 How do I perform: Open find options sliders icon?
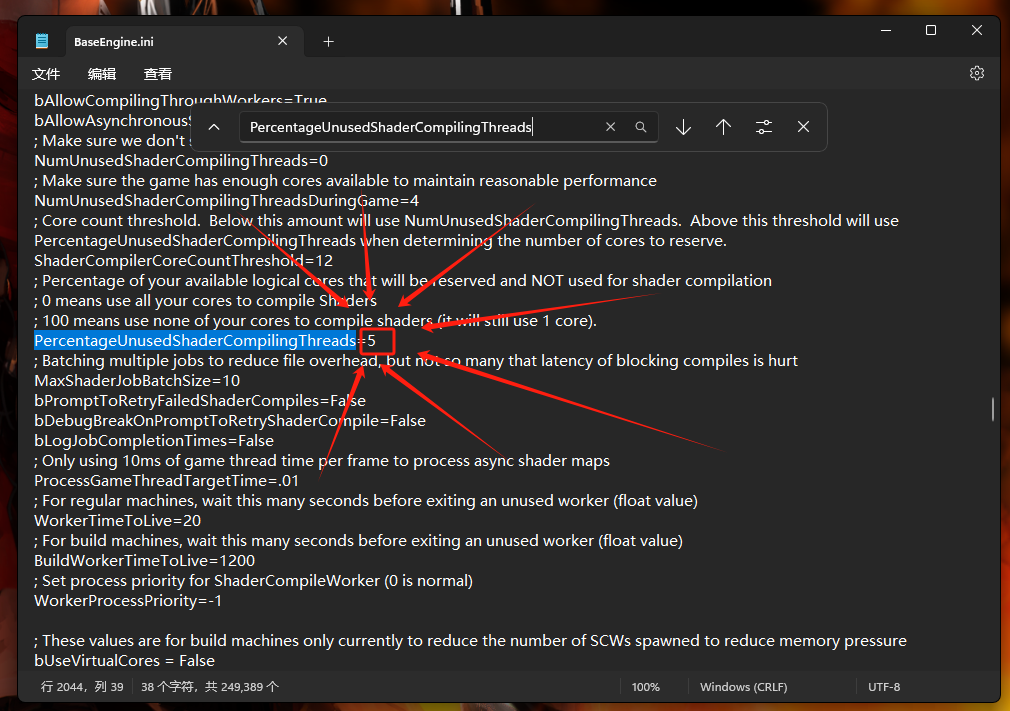tap(764, 127)
